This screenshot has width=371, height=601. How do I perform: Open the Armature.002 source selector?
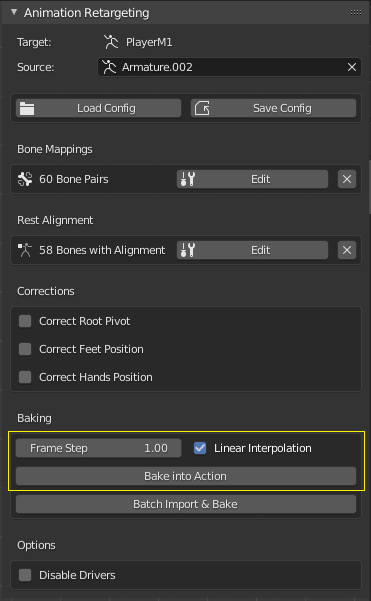pos(229,67)
